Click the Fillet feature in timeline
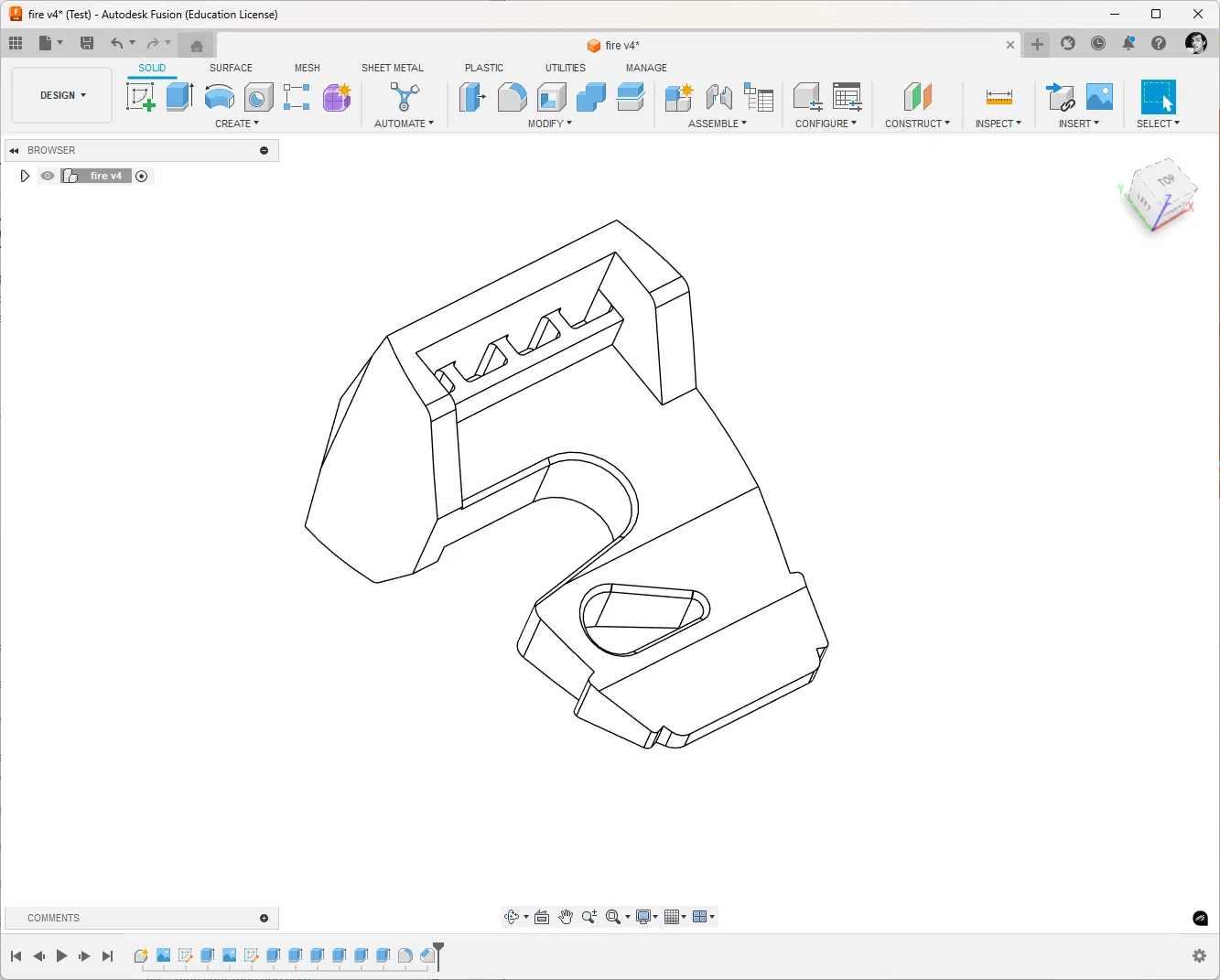The height and width of the screenshot is (980, 1220). (405, 956)
